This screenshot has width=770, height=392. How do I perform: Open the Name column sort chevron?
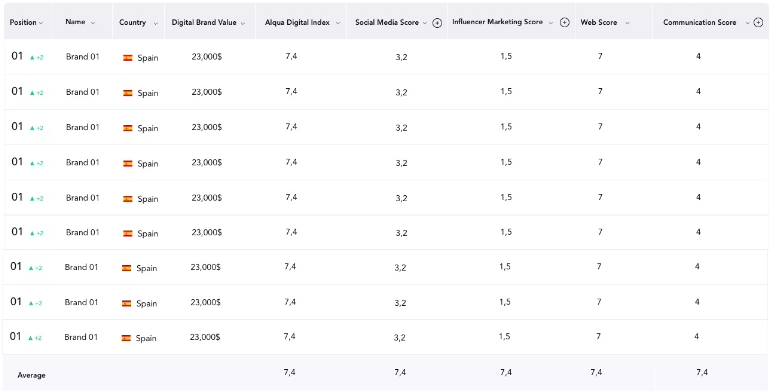tap(93, 23)
